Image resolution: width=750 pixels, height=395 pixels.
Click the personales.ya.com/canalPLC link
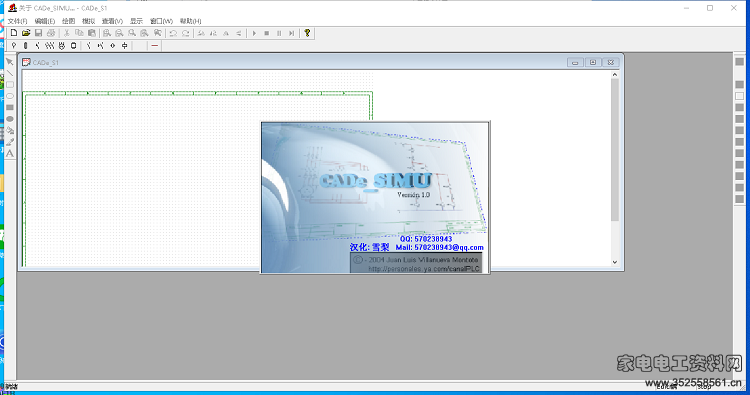(423, 269)
